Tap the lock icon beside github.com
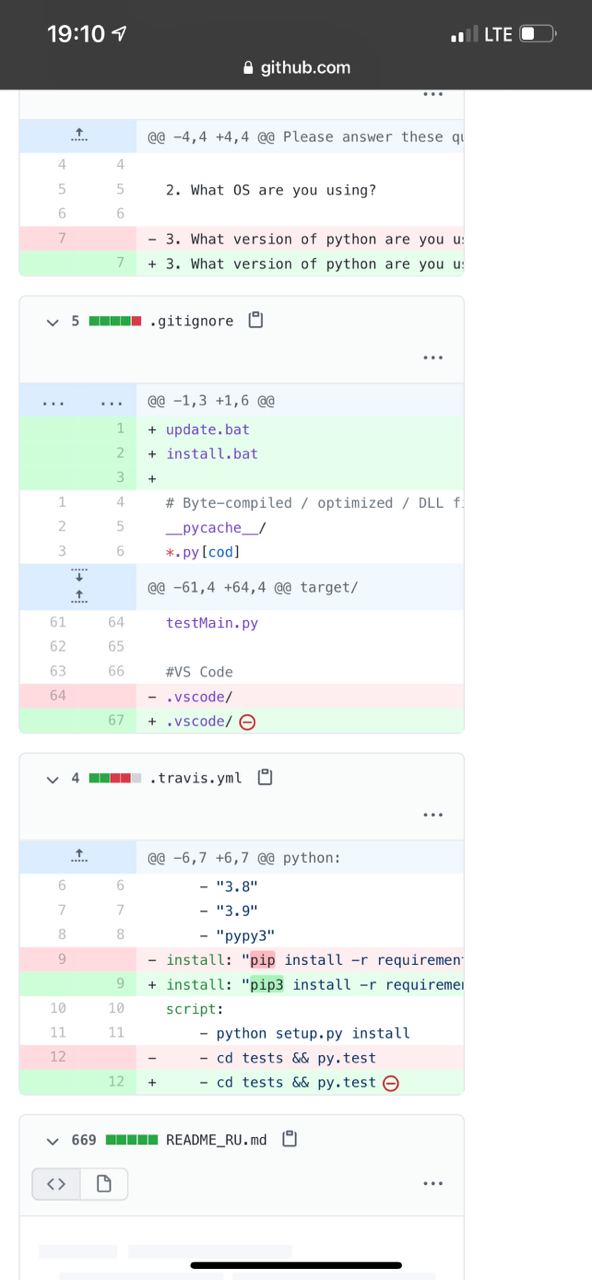Screen dimensions: 592x1280 tap(249, 68)
